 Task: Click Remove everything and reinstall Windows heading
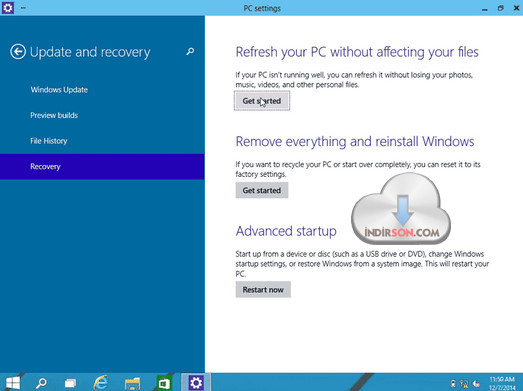(355, 142)
